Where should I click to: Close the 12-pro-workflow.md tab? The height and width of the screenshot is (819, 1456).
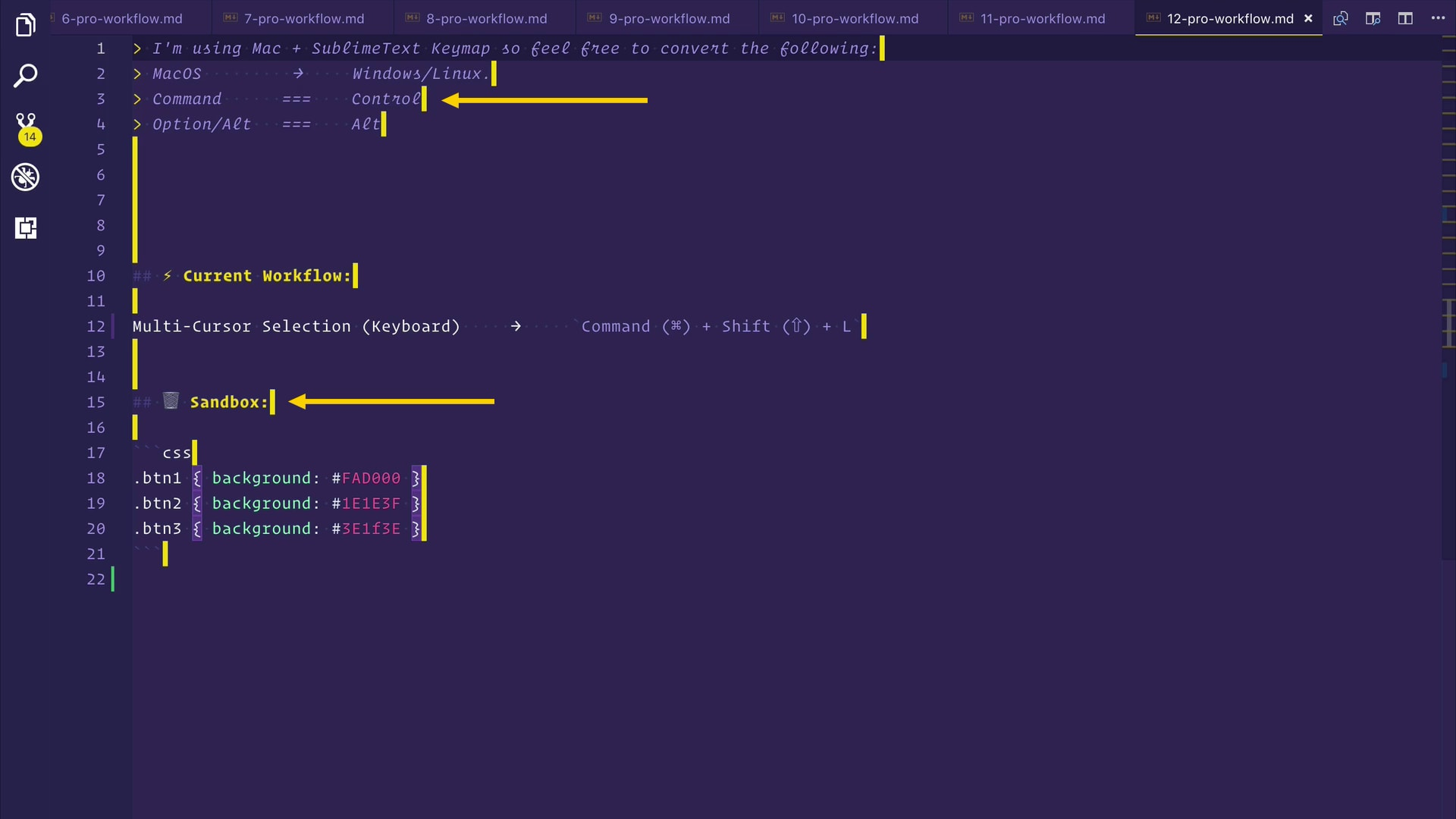1308,18
